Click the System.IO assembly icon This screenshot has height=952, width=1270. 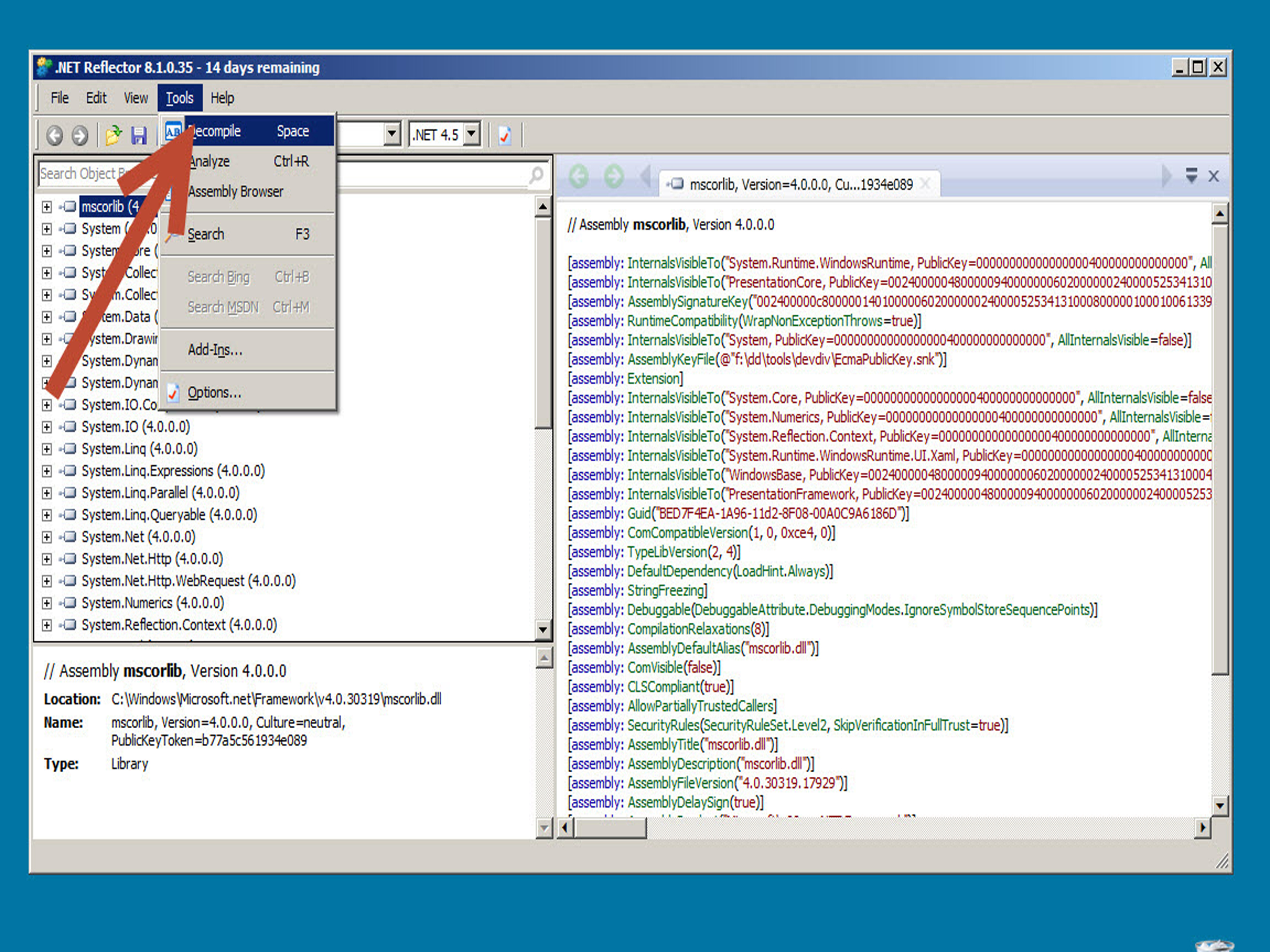click(x=68, y=426)
